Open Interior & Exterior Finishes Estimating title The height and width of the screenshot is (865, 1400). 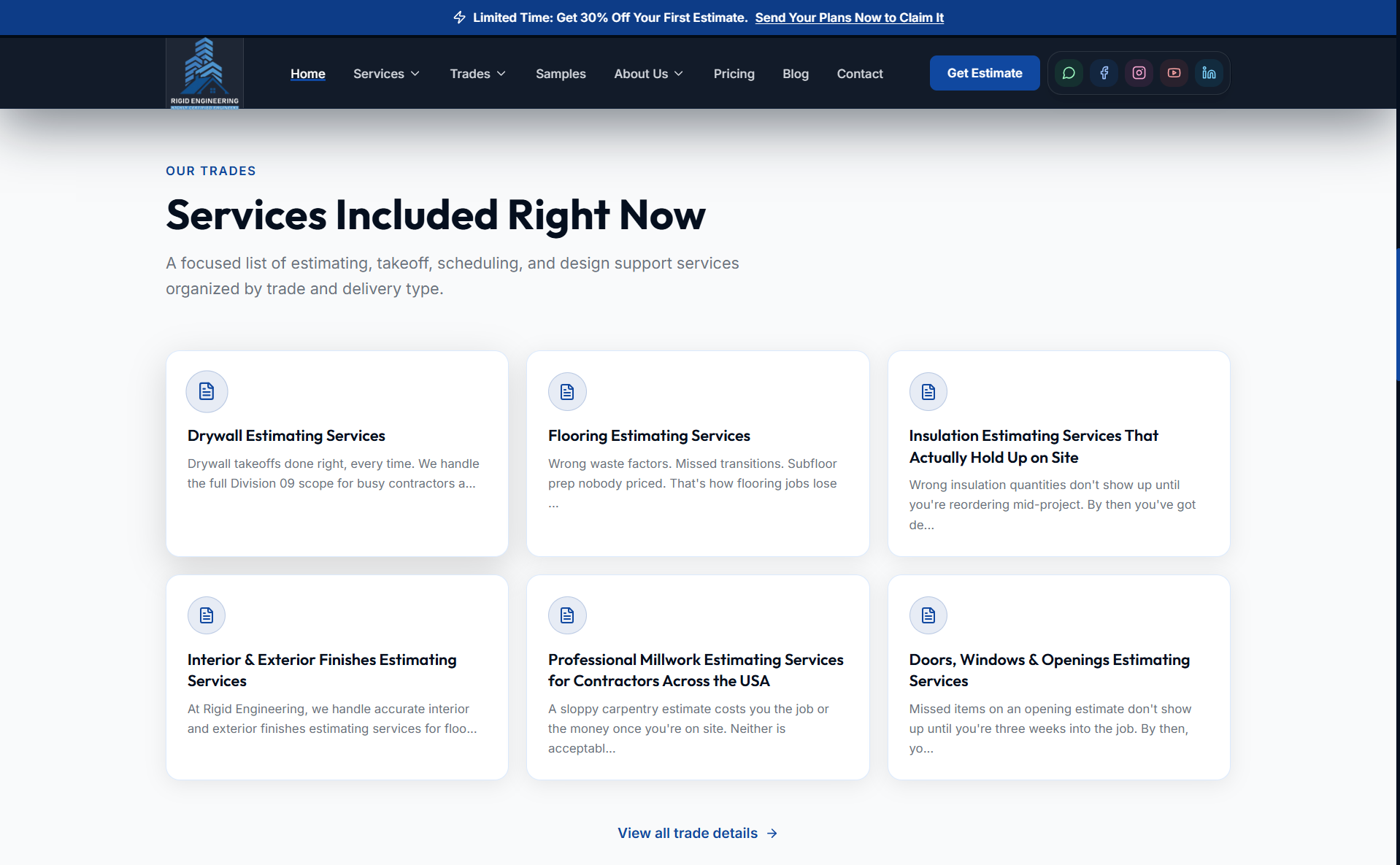coord(322,670)
